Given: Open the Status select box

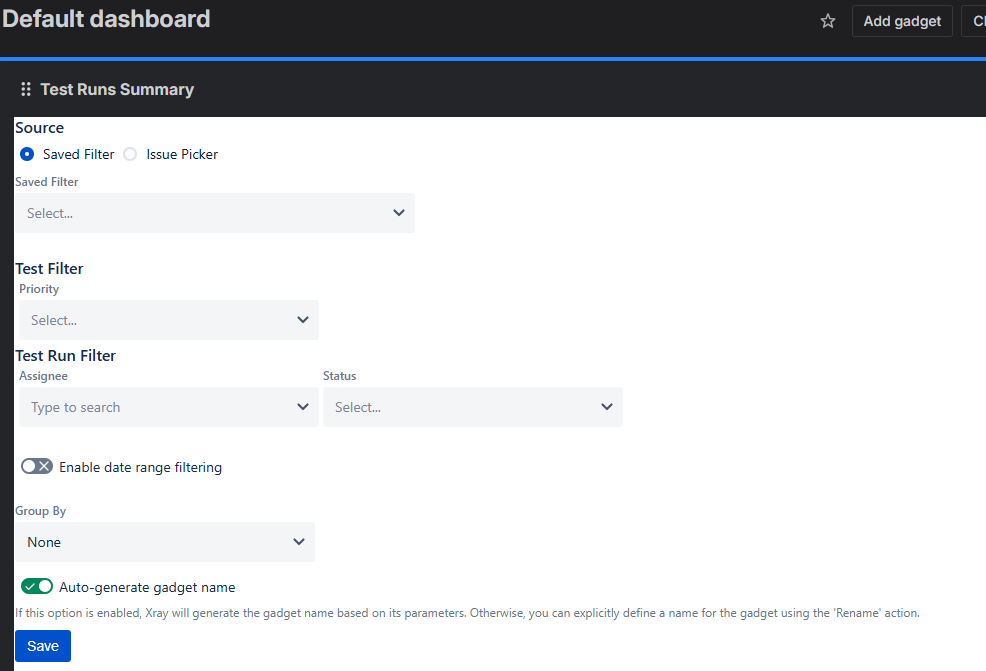Looking at the screenshot, I should [x=460, y=407].
